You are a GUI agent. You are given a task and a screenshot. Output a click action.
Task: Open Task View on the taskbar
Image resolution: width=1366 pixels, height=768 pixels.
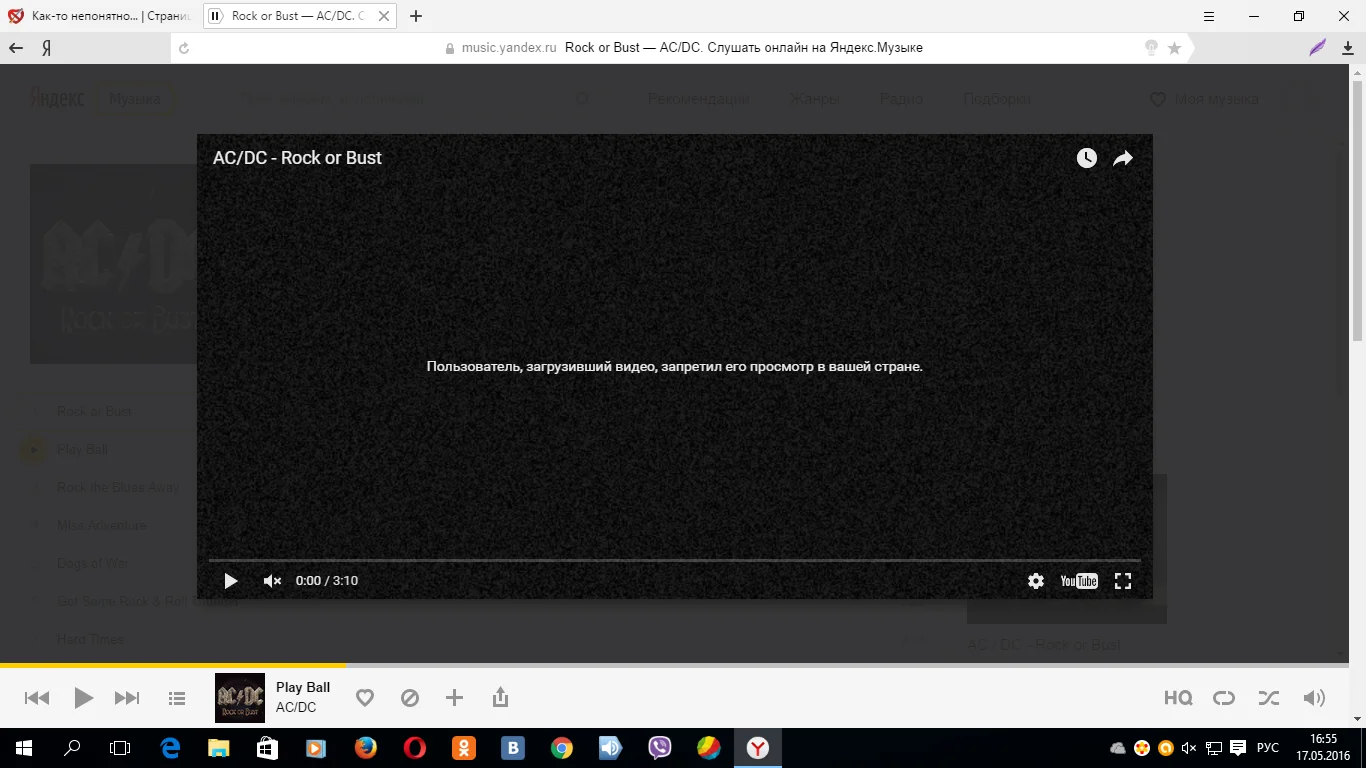coord(120,748)
